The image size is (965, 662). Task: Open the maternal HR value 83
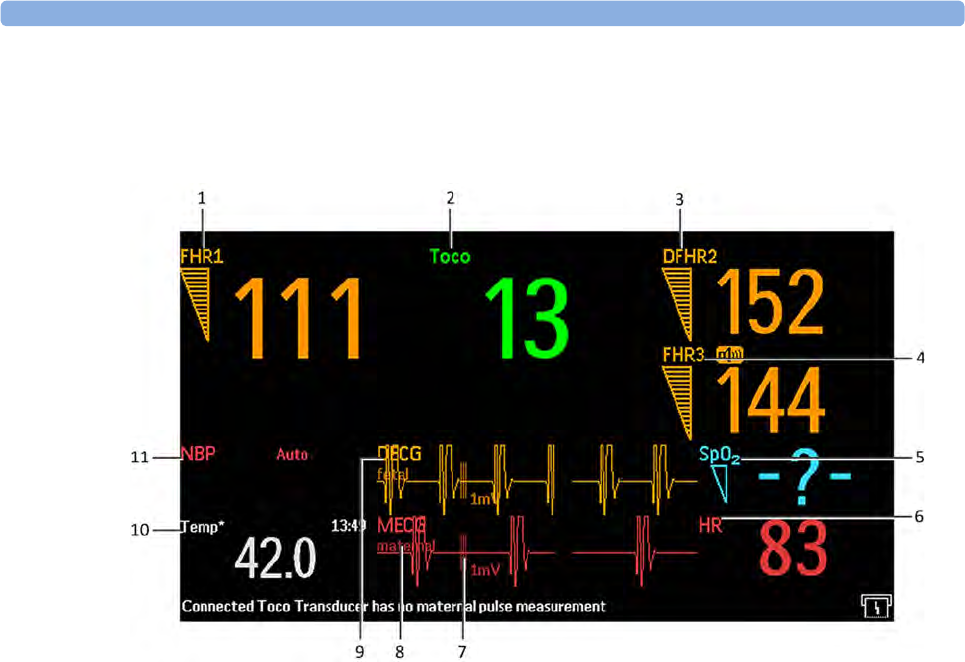pos(793,549)
